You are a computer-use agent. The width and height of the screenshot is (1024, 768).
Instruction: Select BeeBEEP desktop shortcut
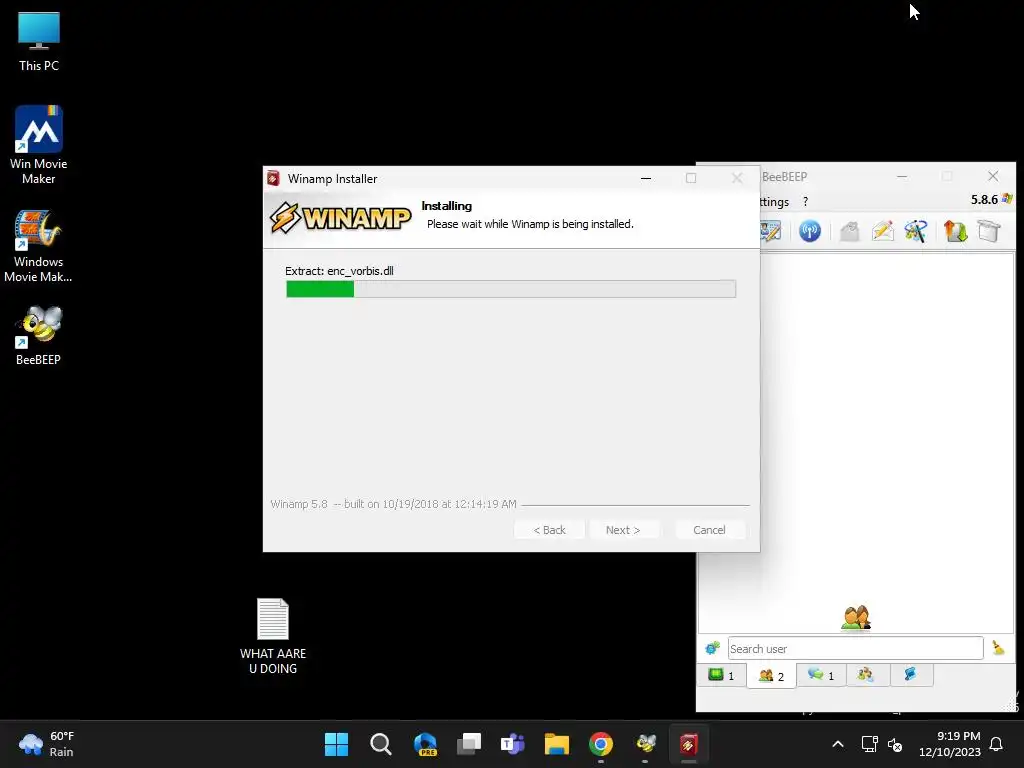pyautogui.click(x=39, y=335)
